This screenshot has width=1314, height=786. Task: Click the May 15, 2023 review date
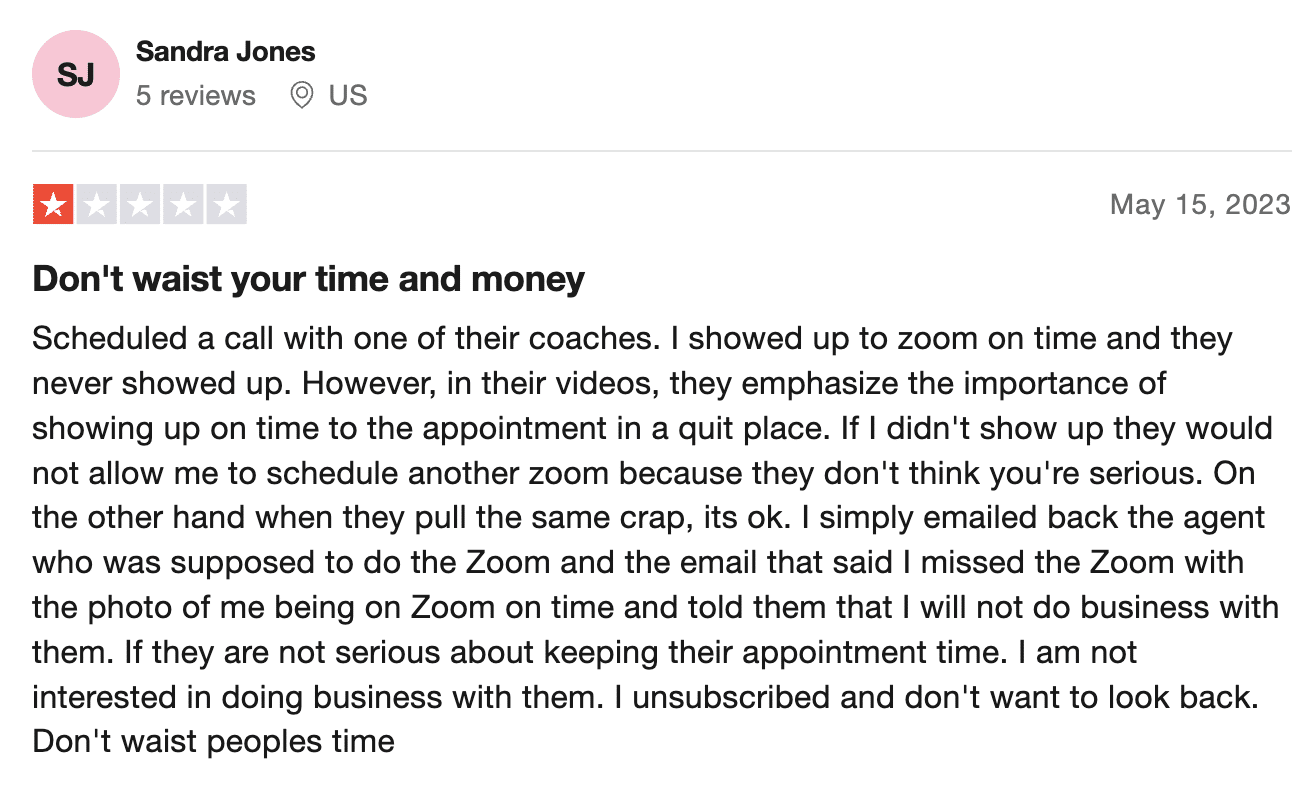tap(1201, 205)
